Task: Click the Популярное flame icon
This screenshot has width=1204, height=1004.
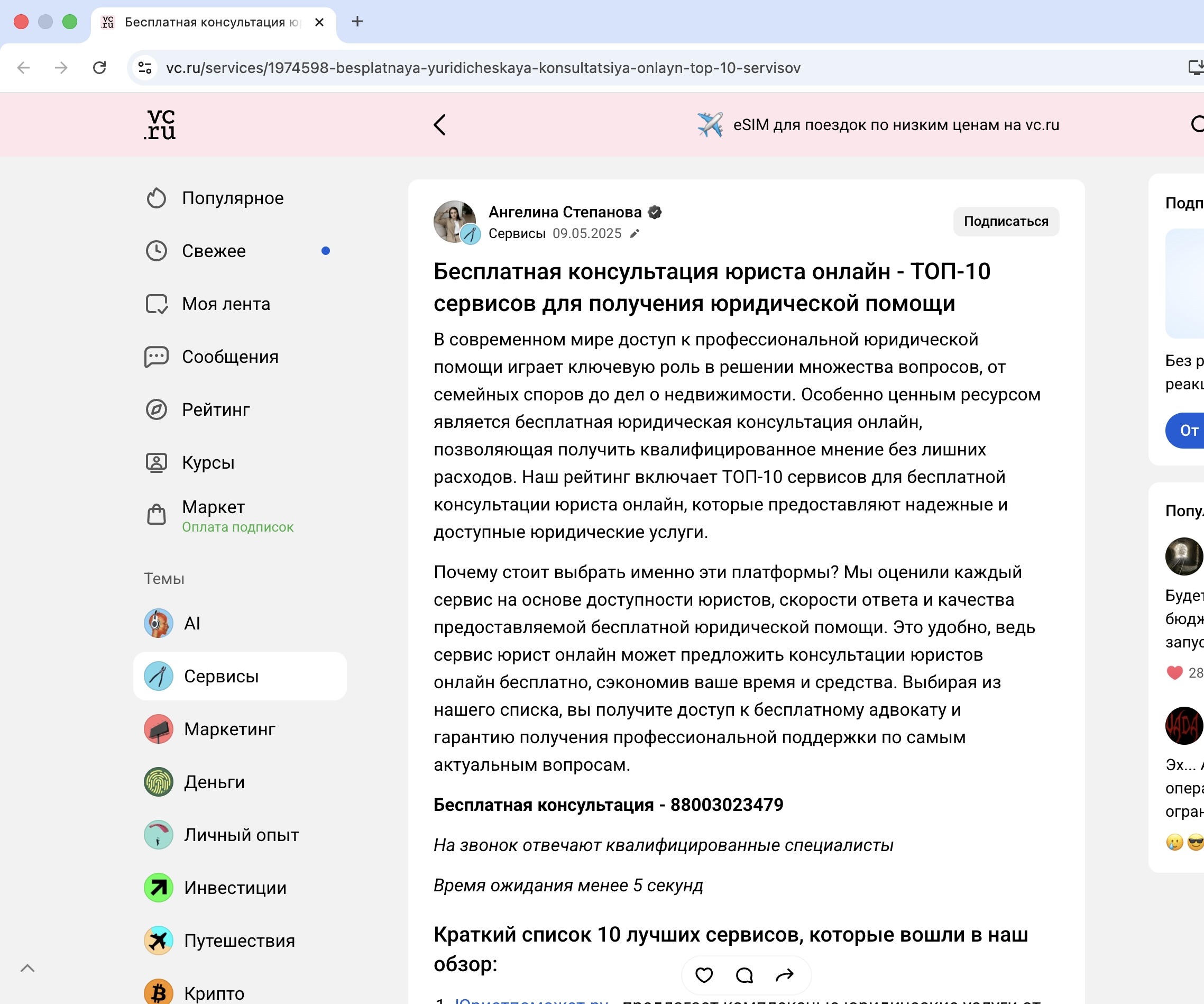Action: [x=156, y=198]
